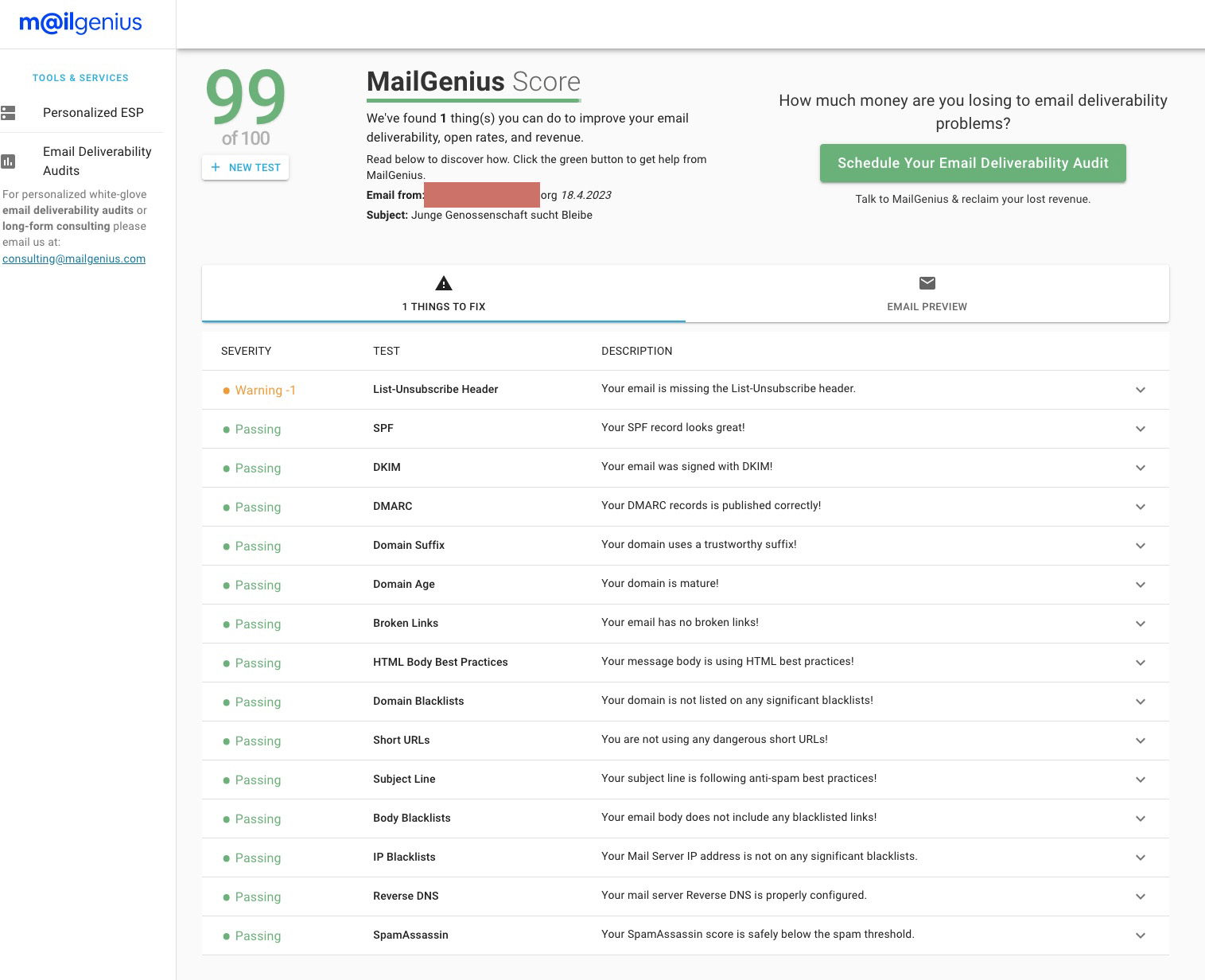This screenshot has width=1205, height=980.
Task: Click the consulting@mailgenius.com link
Action: [74, 259]
